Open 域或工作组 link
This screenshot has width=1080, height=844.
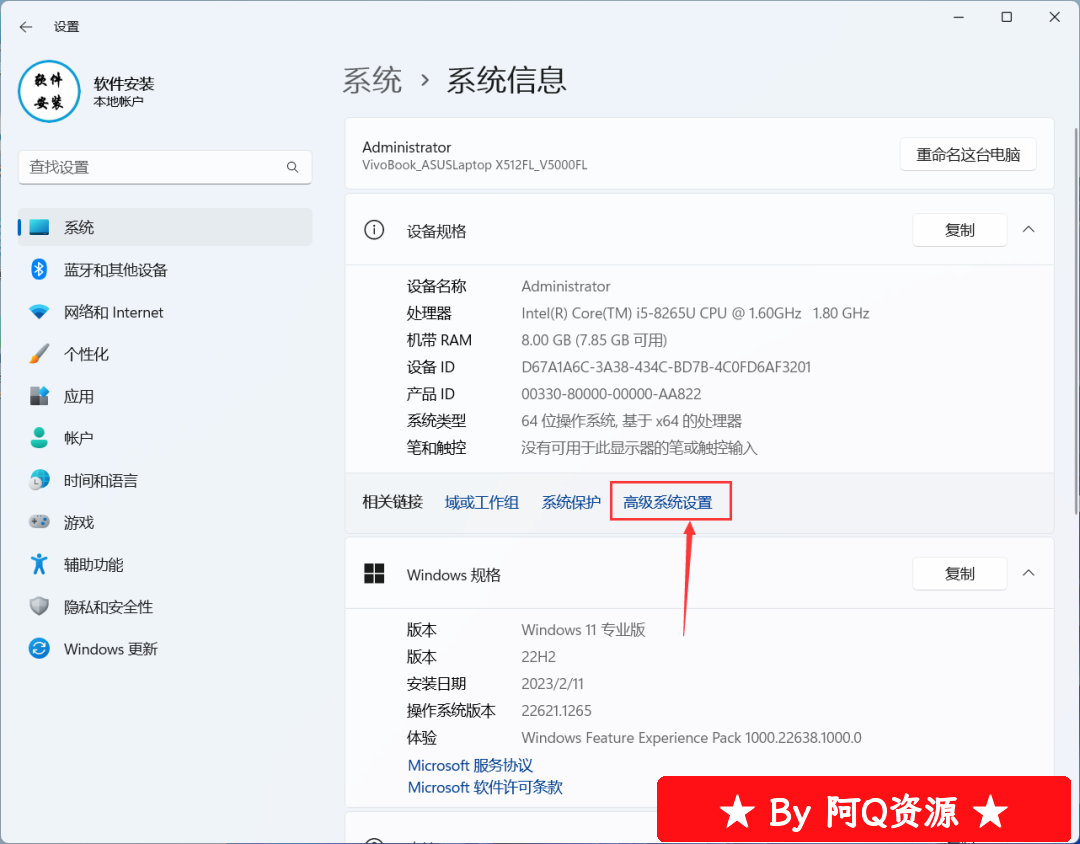(x=481, y=502)
